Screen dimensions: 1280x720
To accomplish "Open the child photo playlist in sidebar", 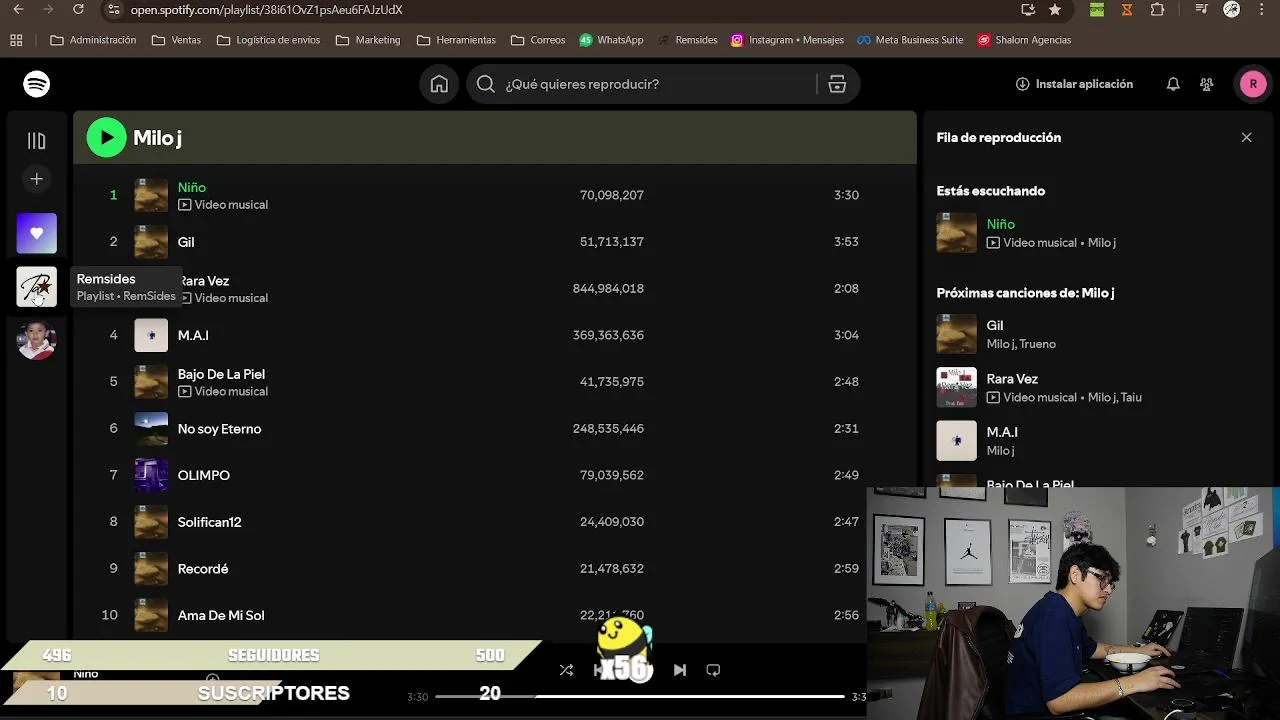I will pyautogui.click(x=37, y=340).
